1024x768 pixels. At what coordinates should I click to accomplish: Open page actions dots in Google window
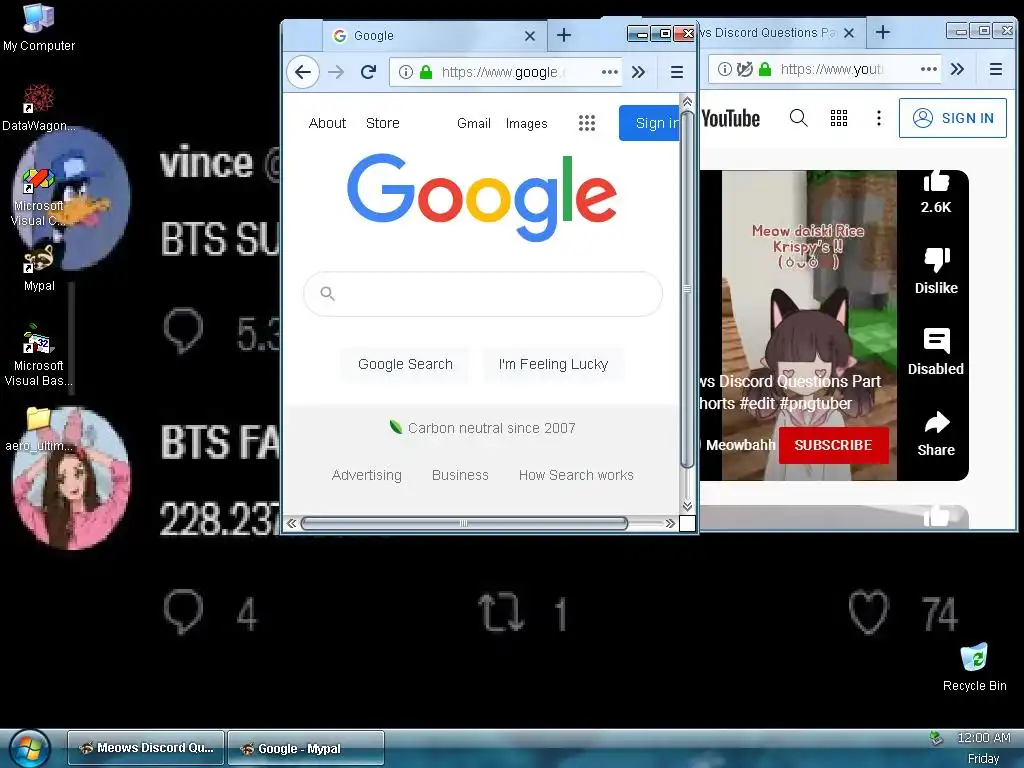609,72
